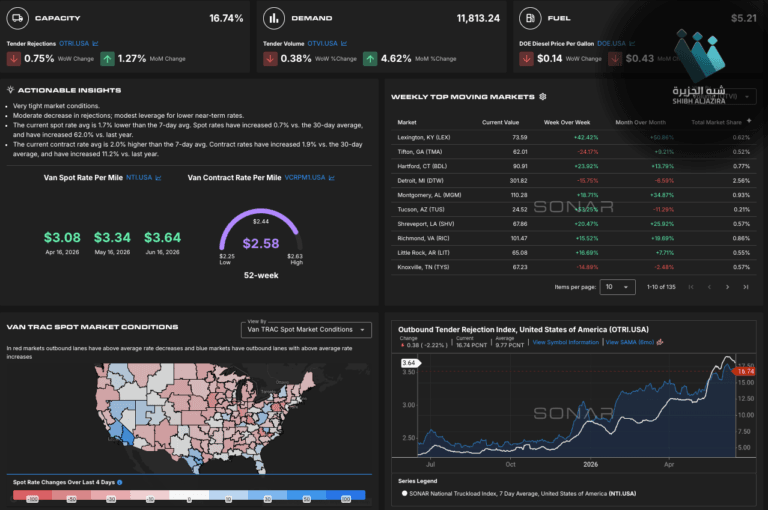
Task: Select Montgomery, AL (MGM) market row
Action: (574, 195)
